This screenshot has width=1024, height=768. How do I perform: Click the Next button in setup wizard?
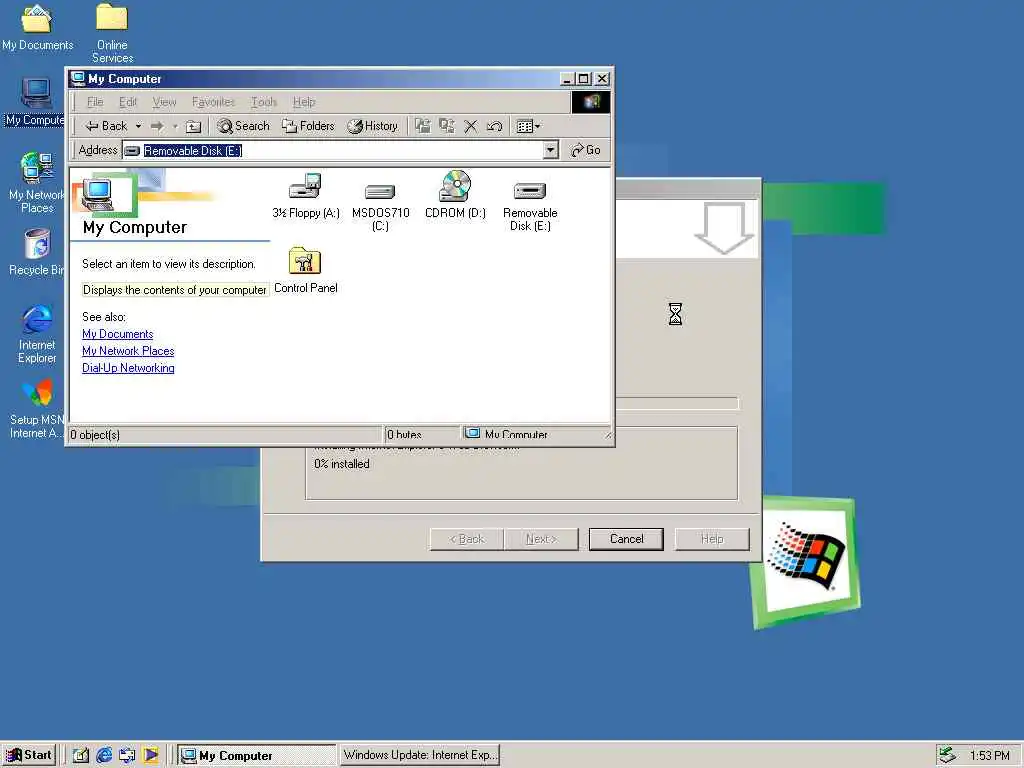(541, 539)
